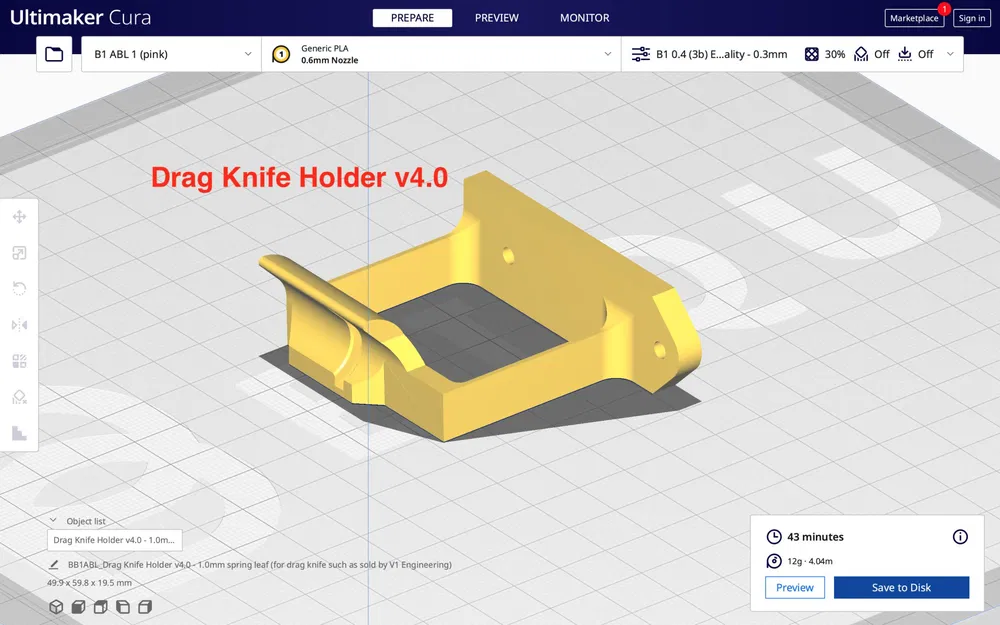The image size is (1000, 625).
Task: Select the Scale tool
Action: [x=19, y=253]
